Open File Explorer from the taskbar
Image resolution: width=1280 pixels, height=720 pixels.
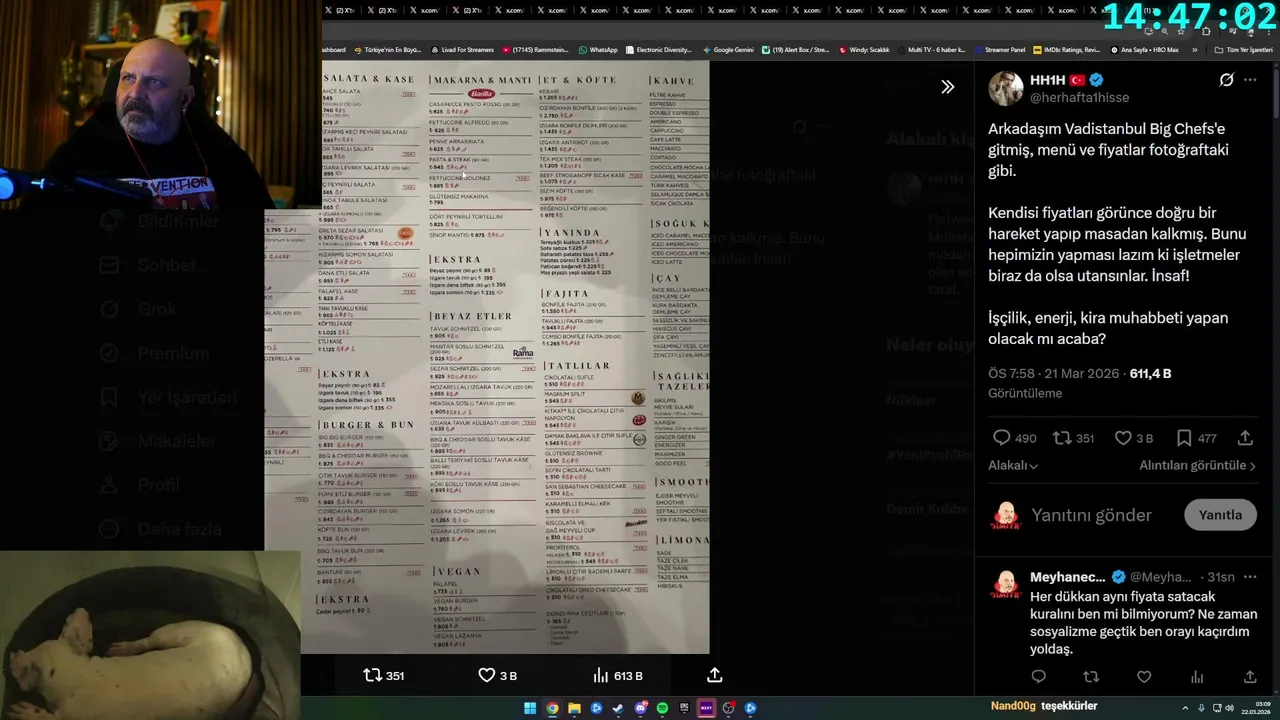(574, 708)
